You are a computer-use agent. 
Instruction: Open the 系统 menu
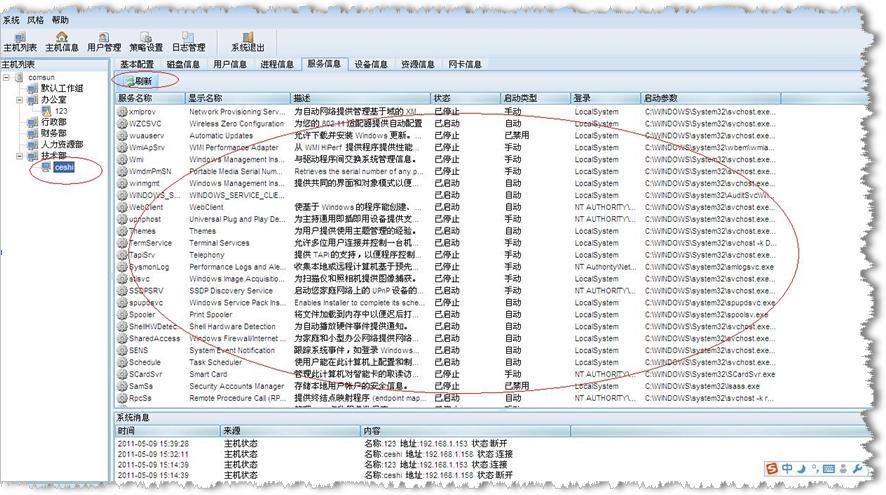(x=11, y=20)
